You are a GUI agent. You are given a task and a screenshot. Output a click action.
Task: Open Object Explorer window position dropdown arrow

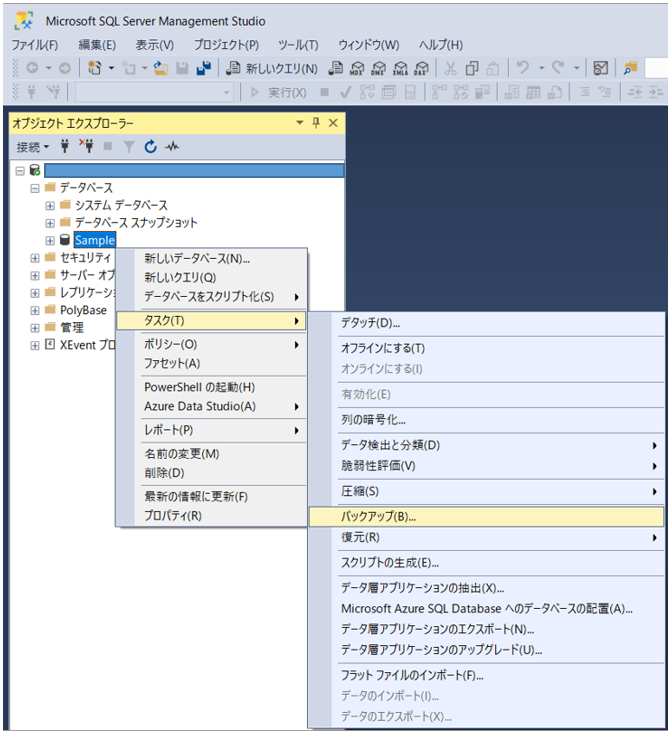point(300,123)
